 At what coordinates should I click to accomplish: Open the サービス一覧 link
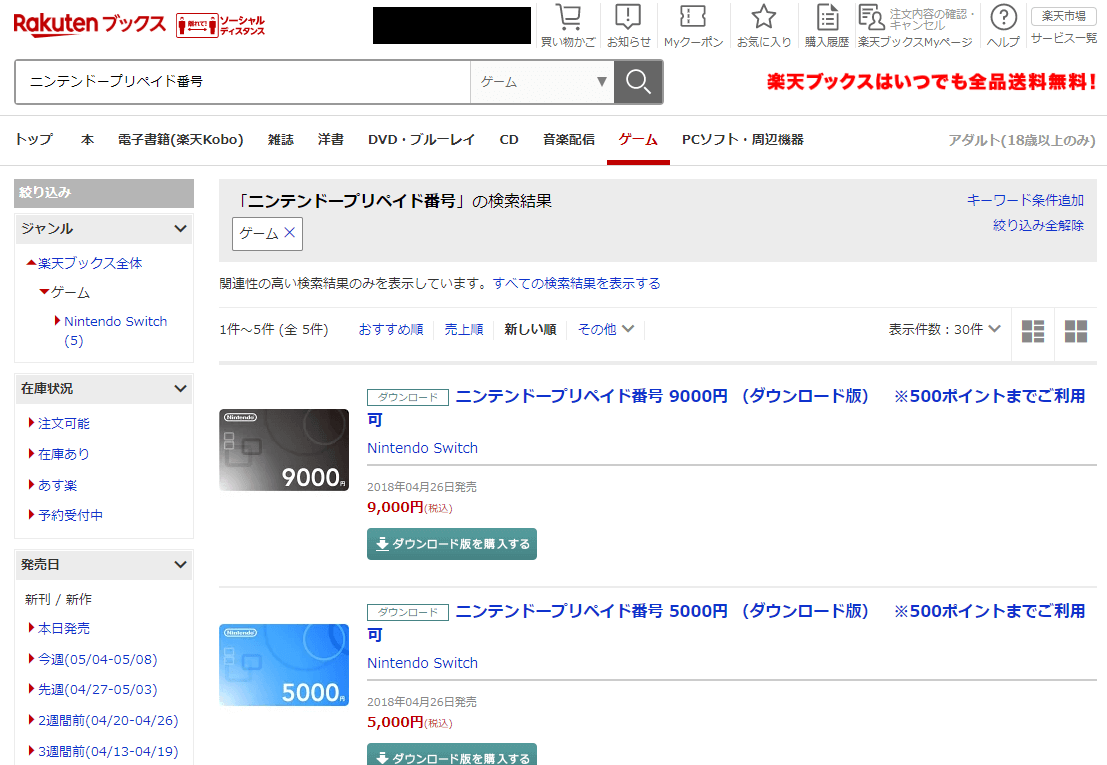pyautogui.click(x=1064, y=38)
